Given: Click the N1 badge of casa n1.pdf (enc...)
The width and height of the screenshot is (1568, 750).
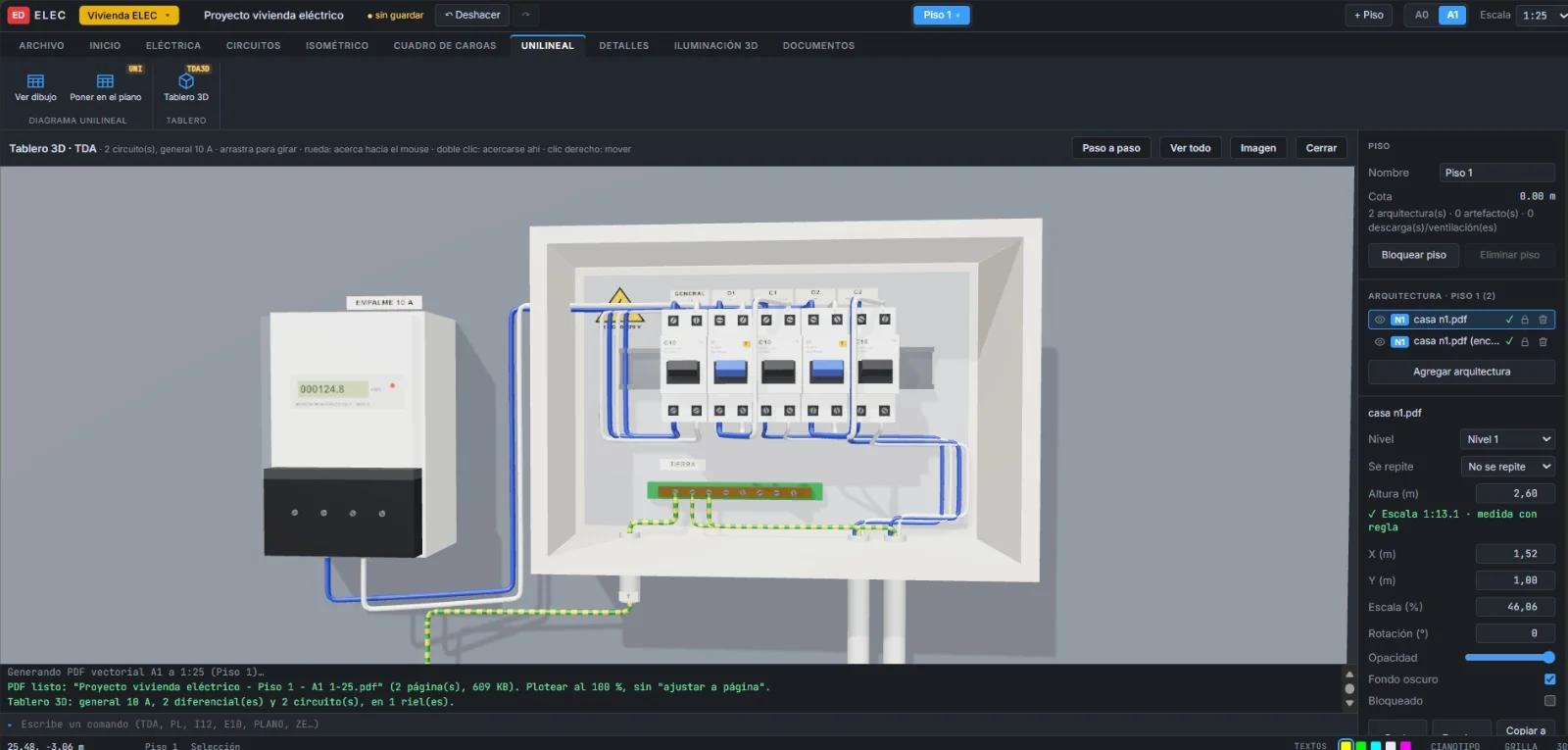Looking at the screenshot, I should point(1399,342).
